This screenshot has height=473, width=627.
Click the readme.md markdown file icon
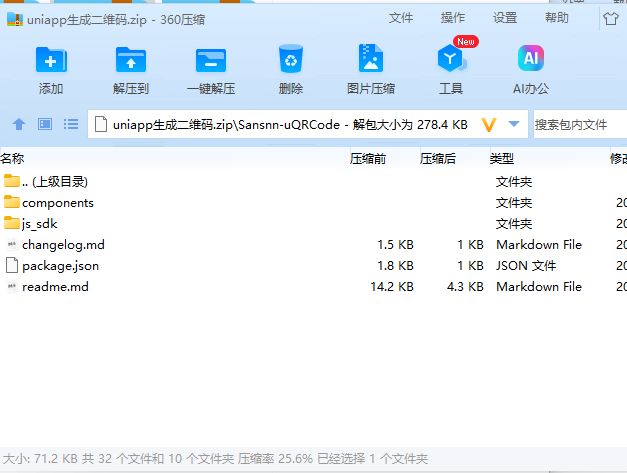point(12,286)
